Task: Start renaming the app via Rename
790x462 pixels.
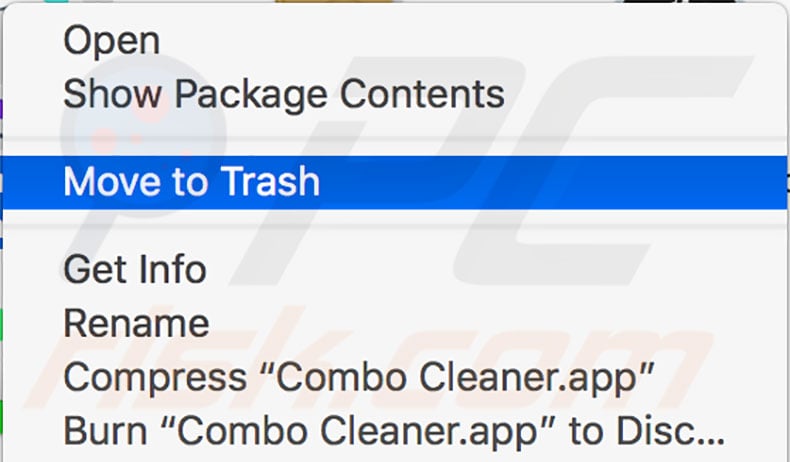Action: tap(136, 323)
